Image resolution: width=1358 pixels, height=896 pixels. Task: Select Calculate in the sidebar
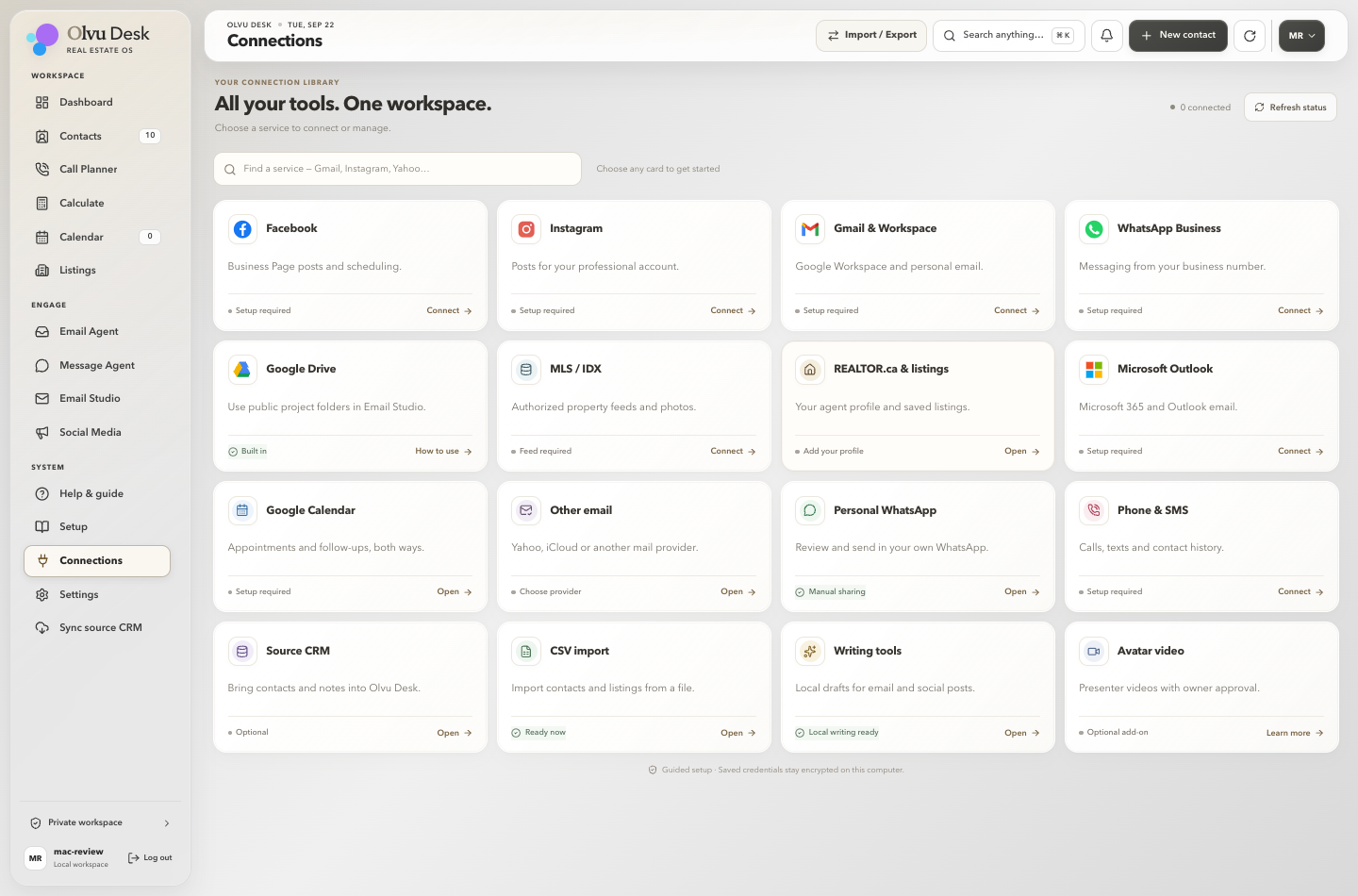[x=97, y=204]
